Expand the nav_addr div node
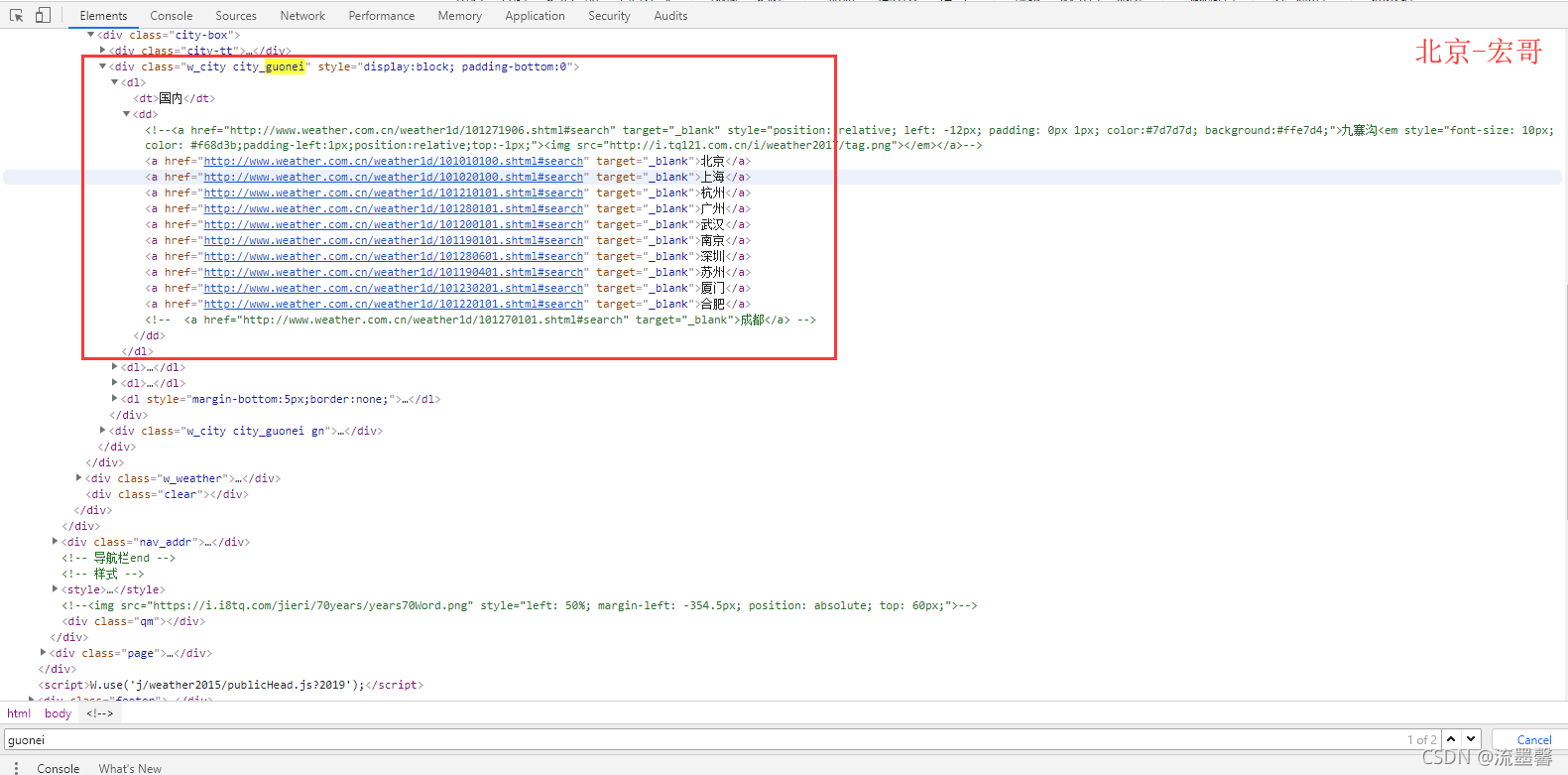Screen dimensions: 1568x775 tap(55, 542)
